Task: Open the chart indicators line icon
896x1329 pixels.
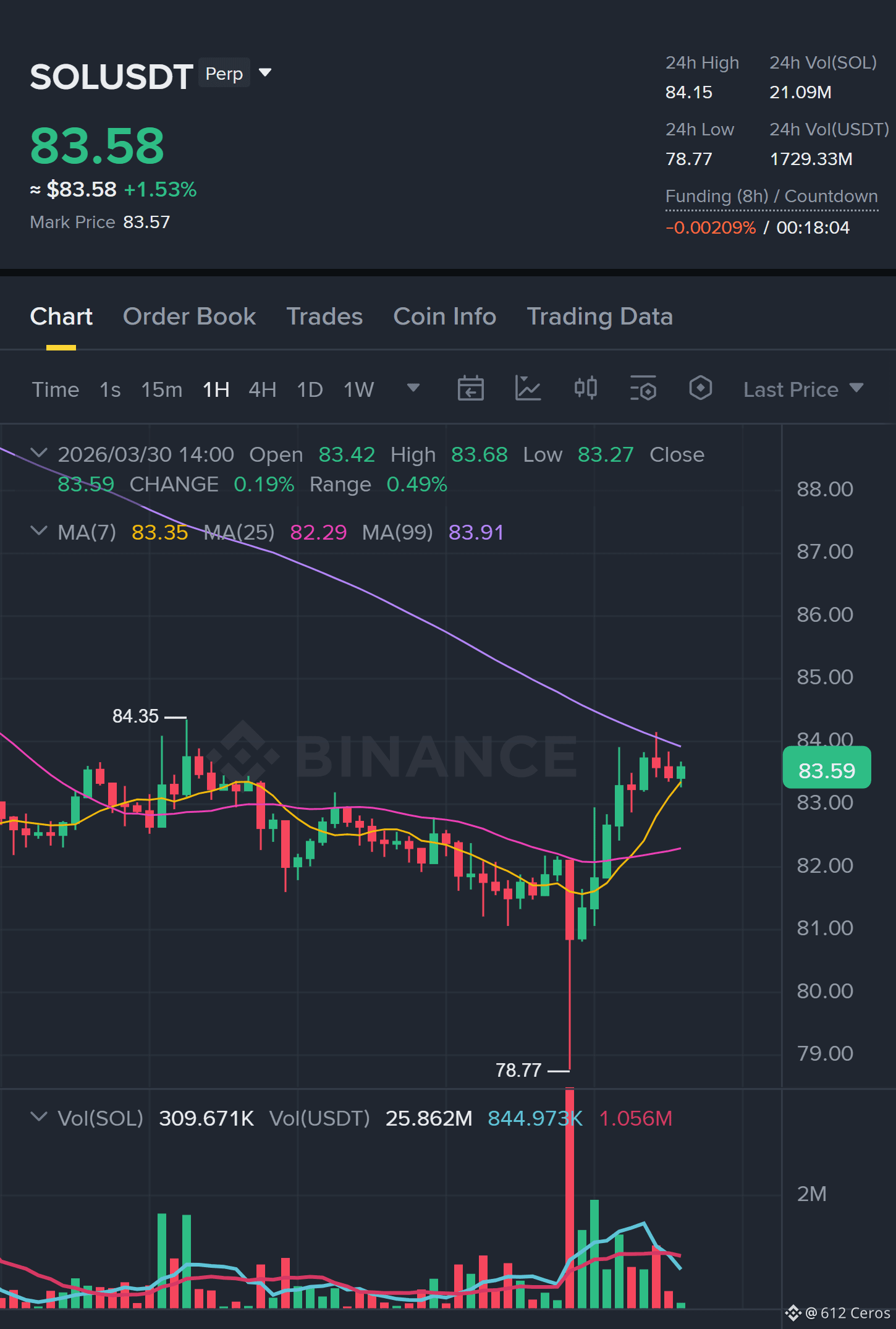Action: (528, 389)
